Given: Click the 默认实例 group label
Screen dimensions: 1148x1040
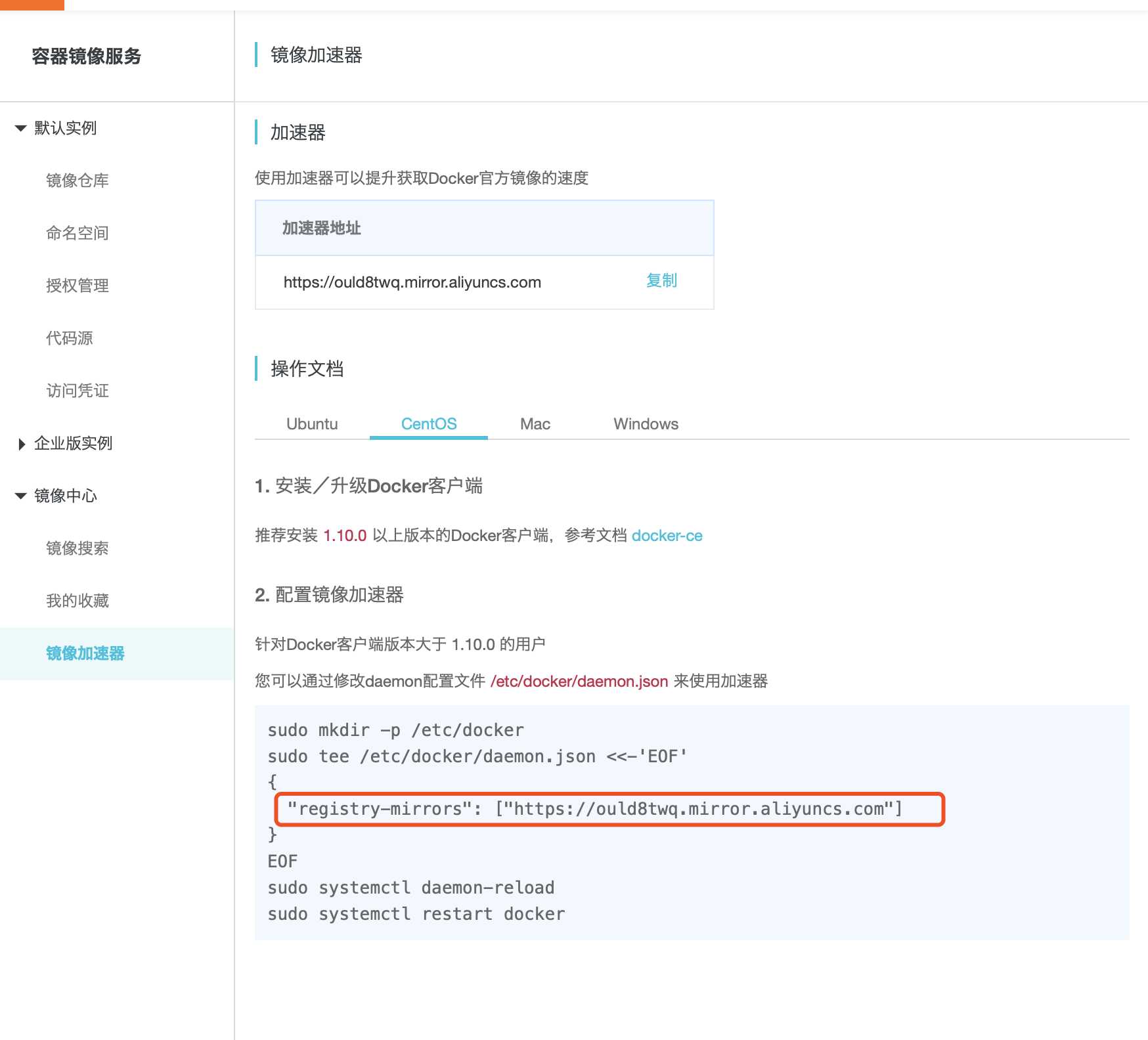Looking at the screenshot, I should click(66, 128).
